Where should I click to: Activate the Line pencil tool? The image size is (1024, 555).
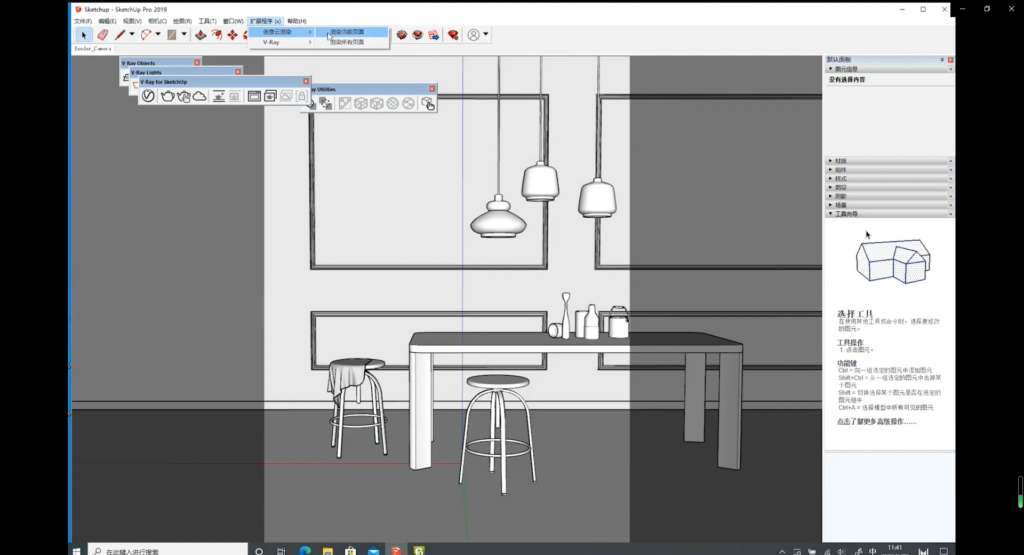(120, 35)
